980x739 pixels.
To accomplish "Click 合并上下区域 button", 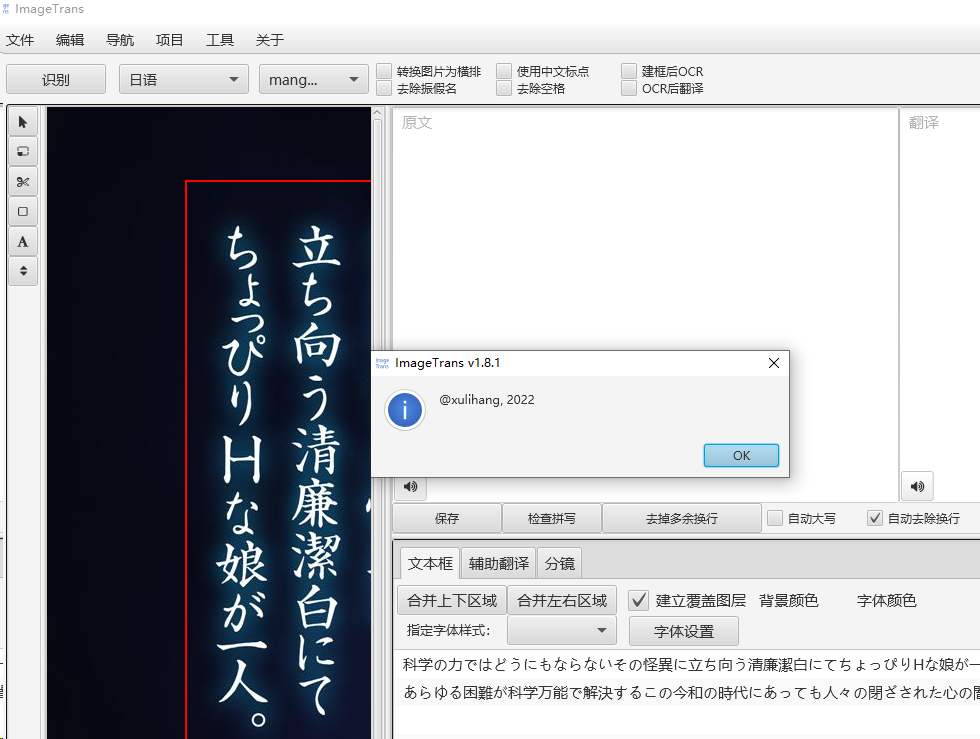I will (452, 601).
